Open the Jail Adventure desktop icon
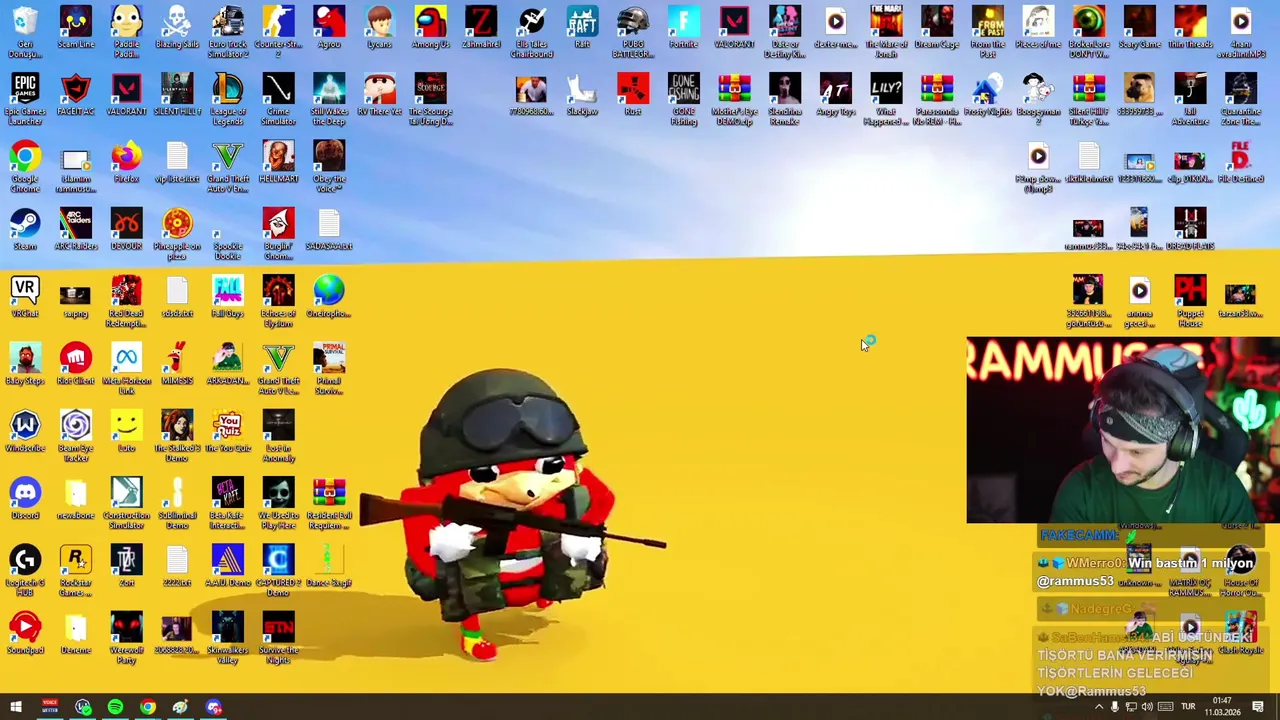The image size is (1280, 720). 1190,98
